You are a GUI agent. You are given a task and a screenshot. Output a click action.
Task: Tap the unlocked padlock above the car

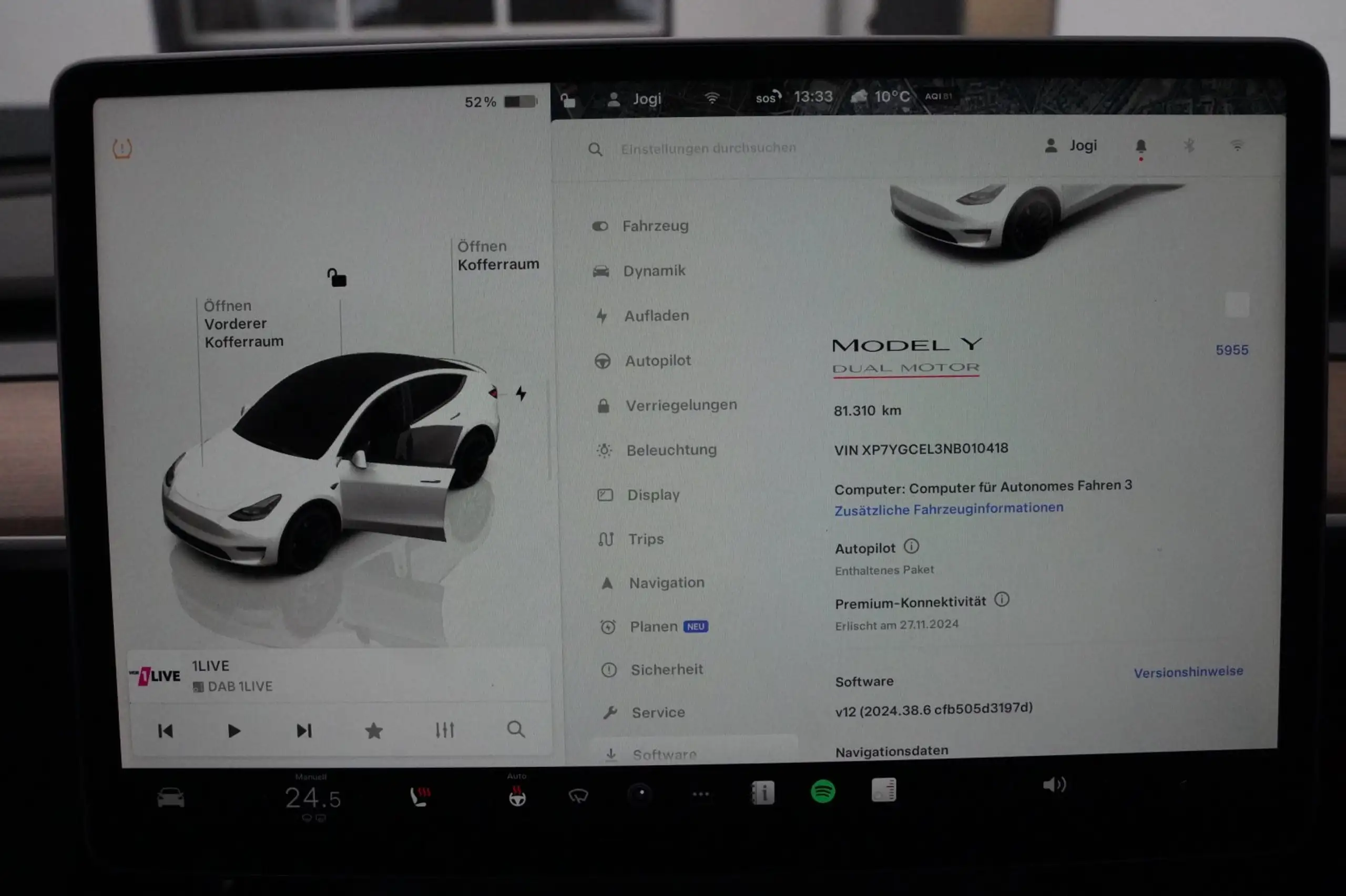(x=336, y=277)
